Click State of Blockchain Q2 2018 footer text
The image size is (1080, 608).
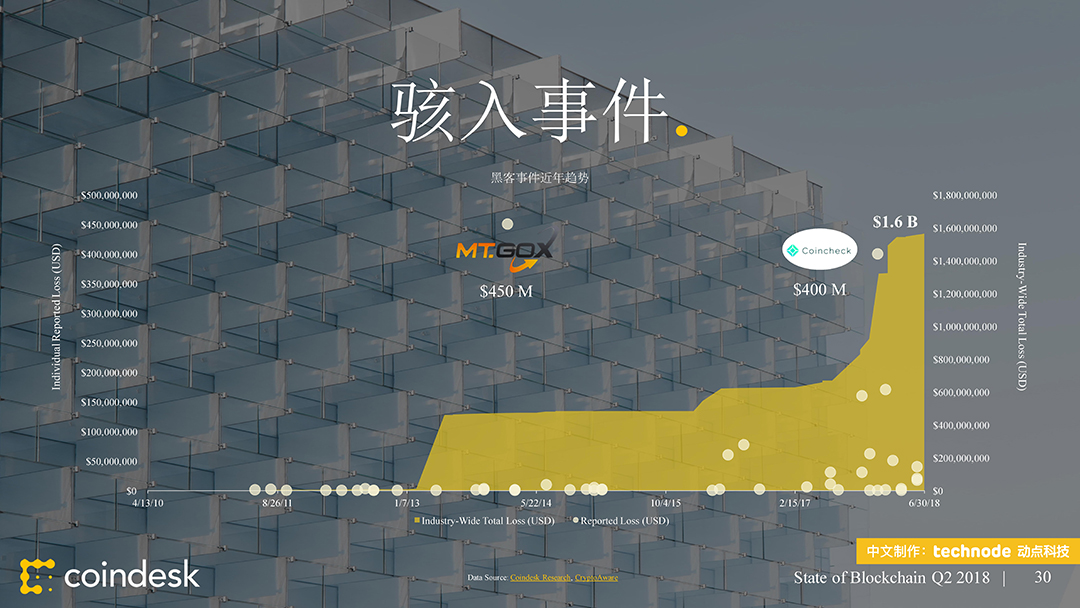pyautogui.click(x=892, y=578)
